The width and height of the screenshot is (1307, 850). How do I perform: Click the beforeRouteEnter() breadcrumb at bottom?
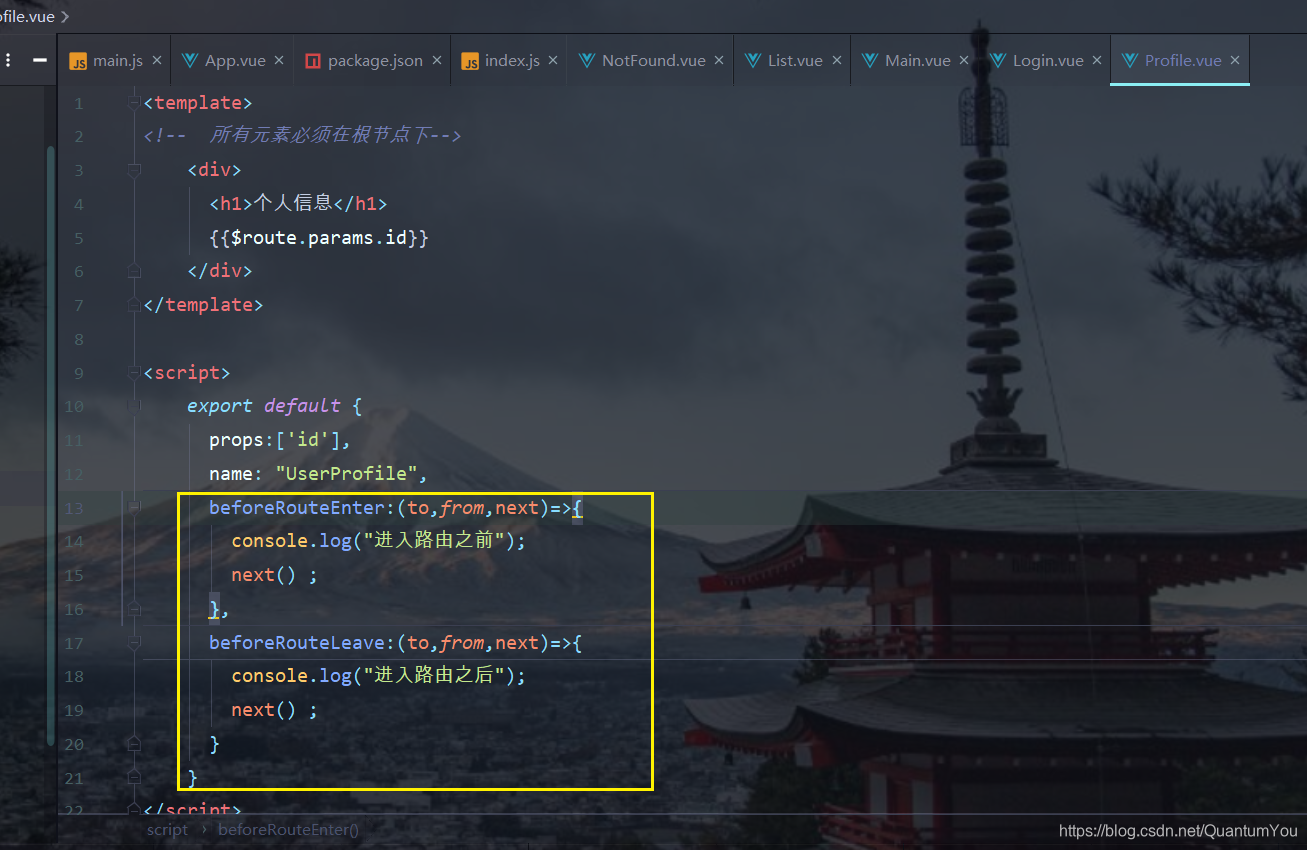click(288, 830)
